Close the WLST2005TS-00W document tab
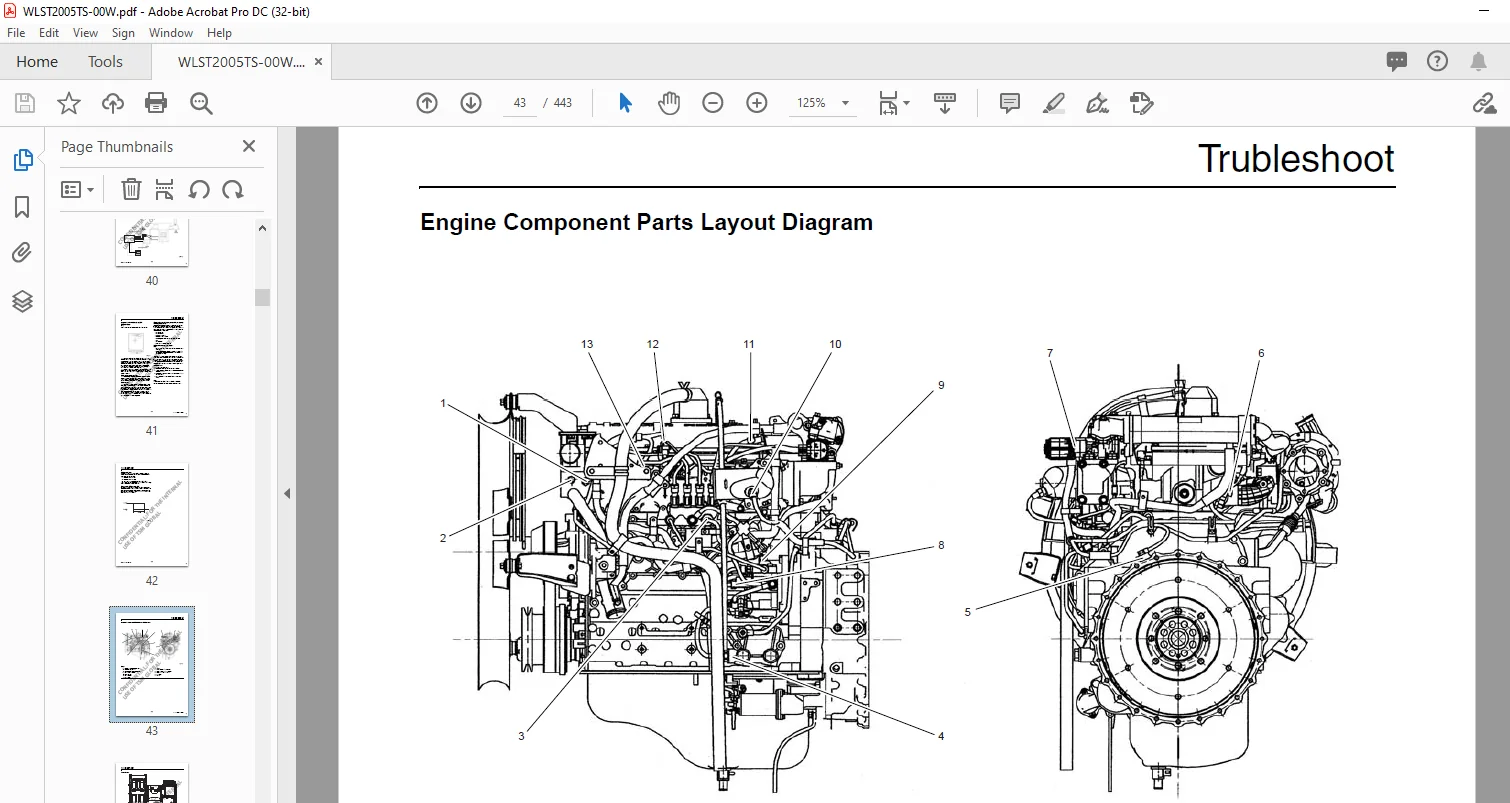 318,62
